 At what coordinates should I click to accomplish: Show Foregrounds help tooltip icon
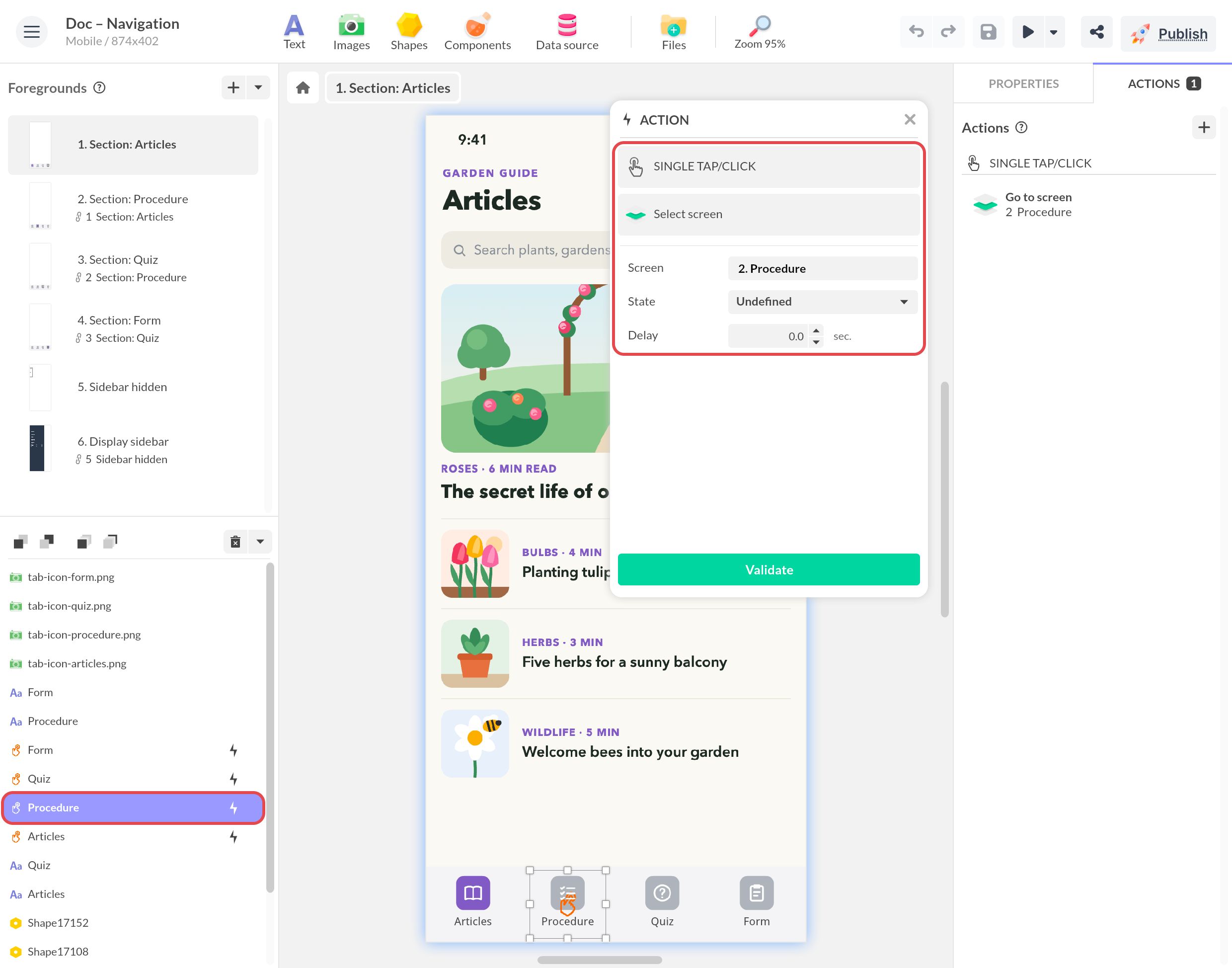click(100, 88)
